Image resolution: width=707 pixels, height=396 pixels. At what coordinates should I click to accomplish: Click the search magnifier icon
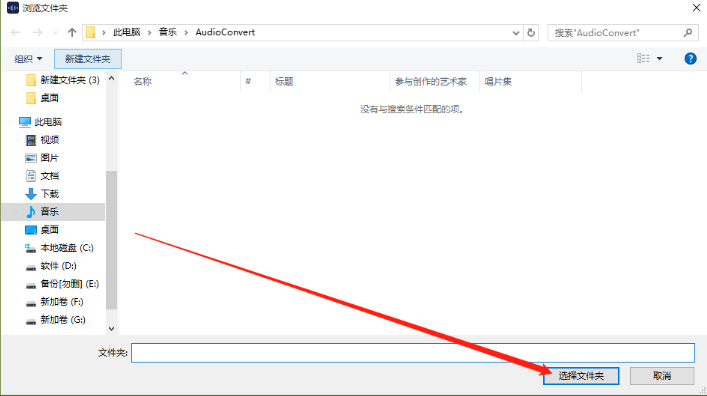point(688,32)
